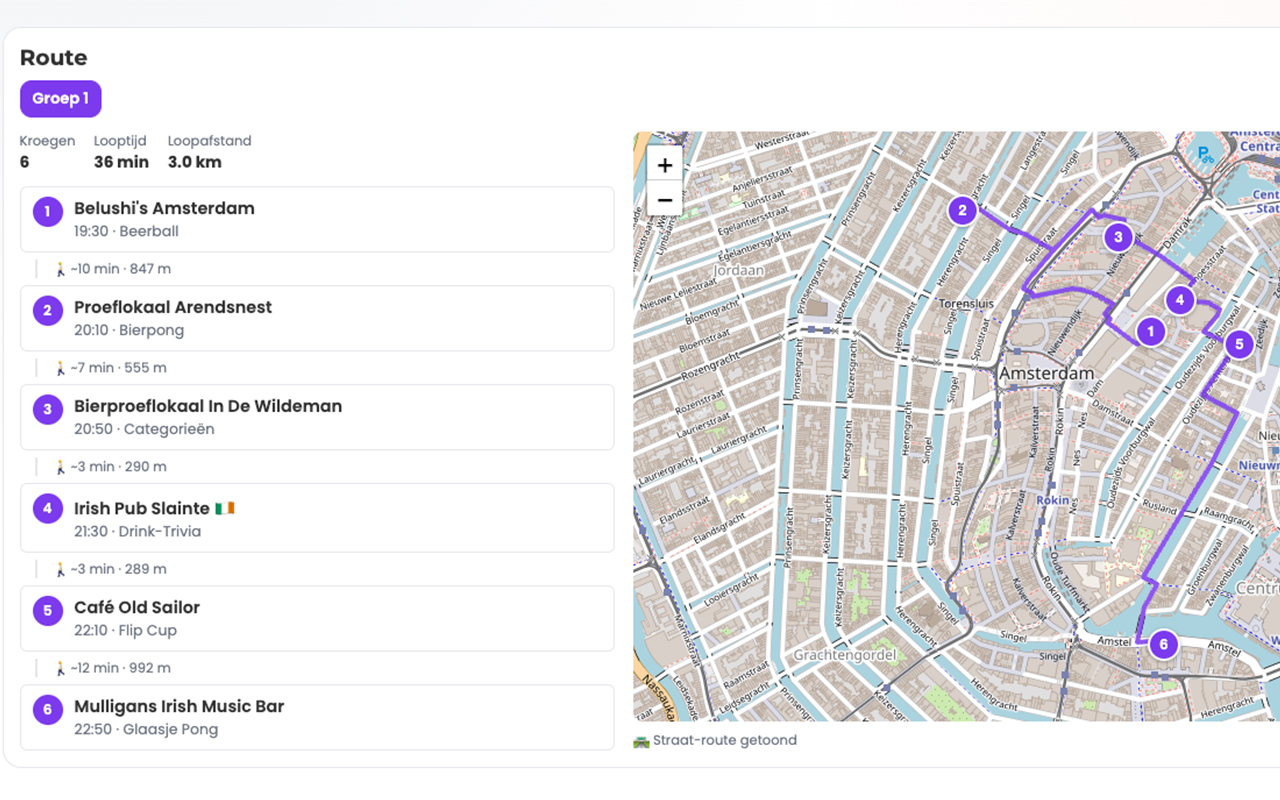
Task: Click the '22:50 · Glaasje Pong' text
Action: click(146, 730)
